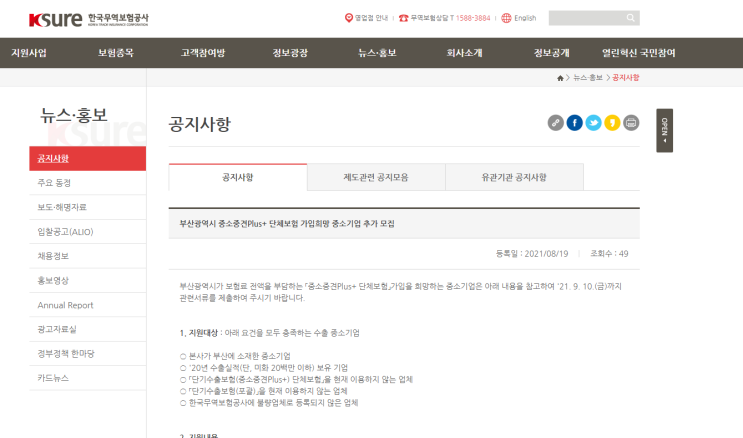Open the 고객참여방 main menu
The width and height of the screenshot is (743, 438).
(x=203, y=53)
